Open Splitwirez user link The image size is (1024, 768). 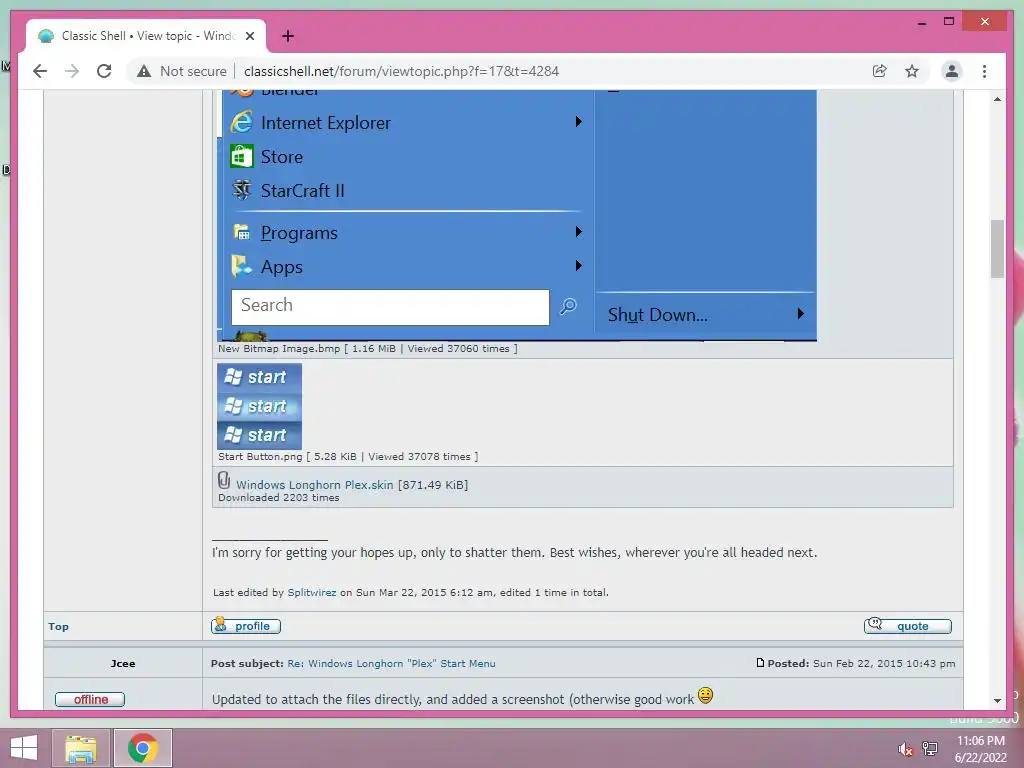click(x=312, y=592)
